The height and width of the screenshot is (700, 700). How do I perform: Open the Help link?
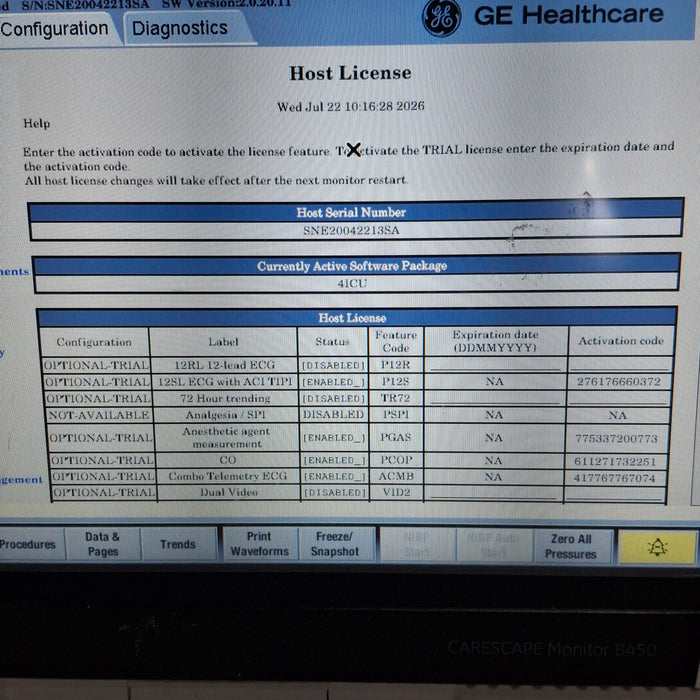point(37,124)
